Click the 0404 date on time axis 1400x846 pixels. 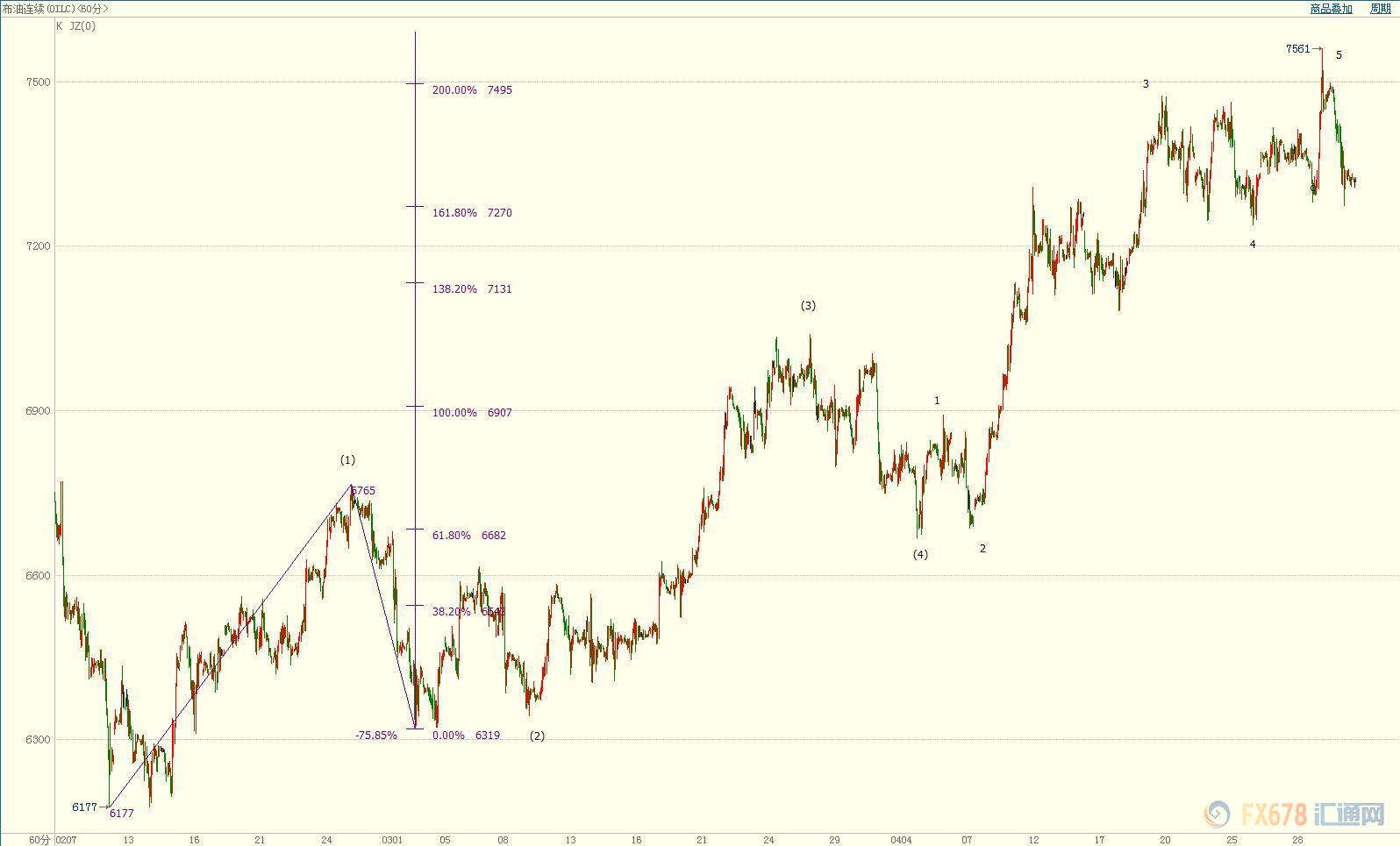(x=901, y=840)
